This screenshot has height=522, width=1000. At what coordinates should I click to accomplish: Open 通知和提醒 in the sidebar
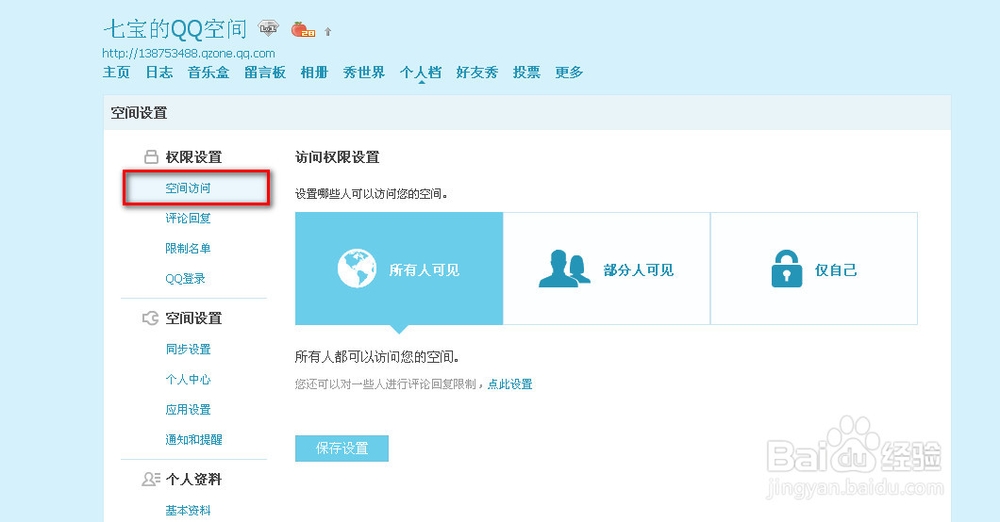pos(194,440)
